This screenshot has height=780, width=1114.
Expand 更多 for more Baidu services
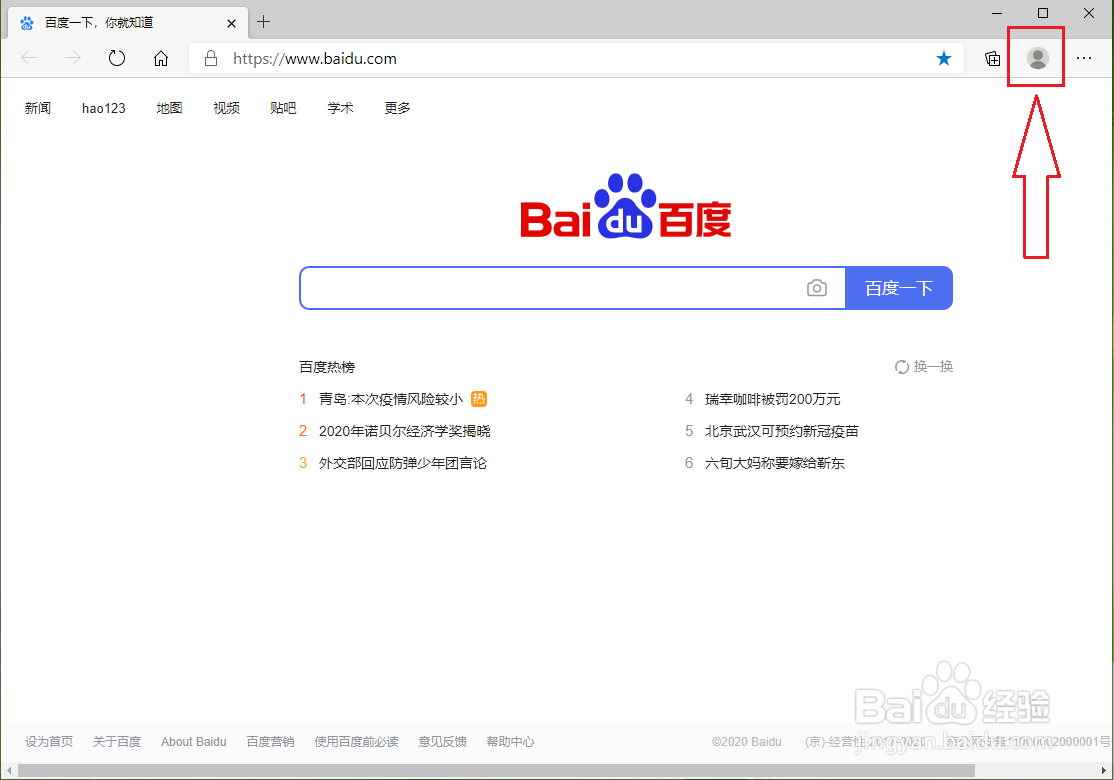396,107
